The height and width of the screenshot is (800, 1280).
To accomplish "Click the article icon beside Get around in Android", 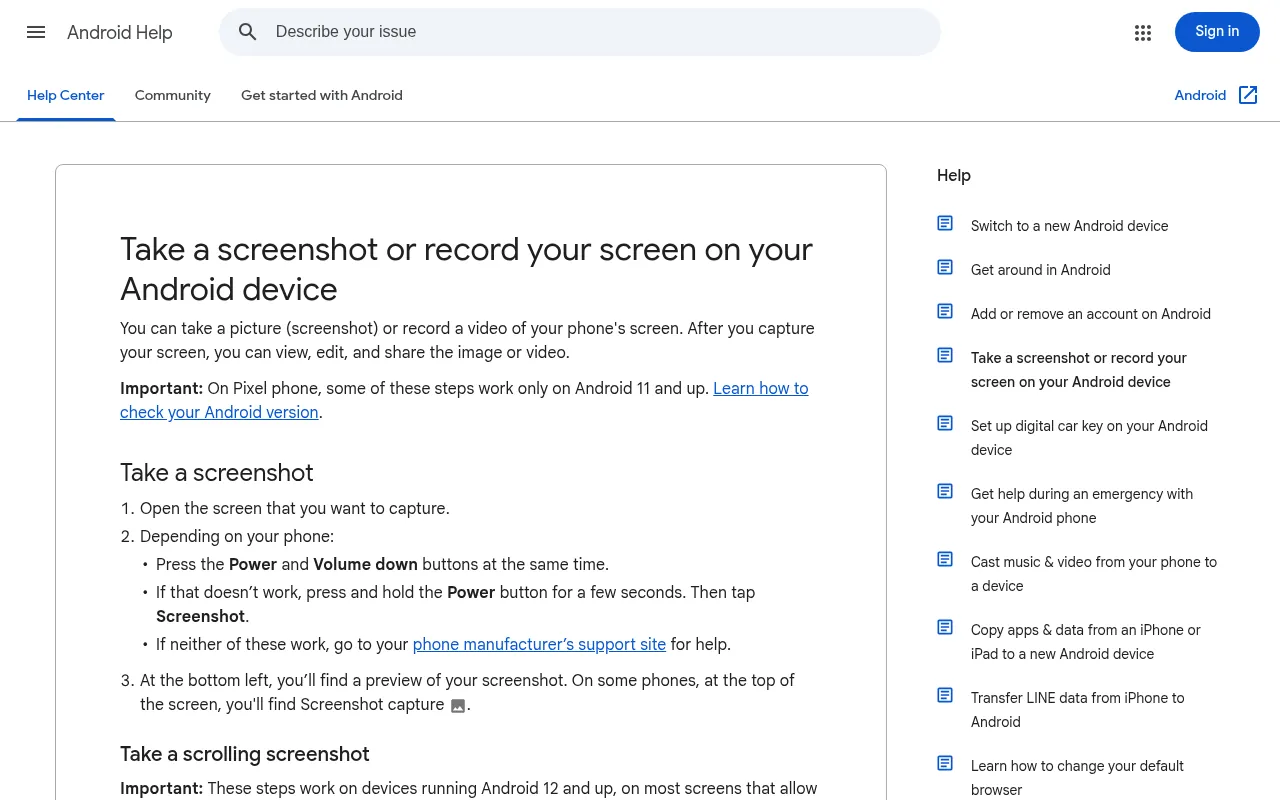I will (x=945, y=267).
